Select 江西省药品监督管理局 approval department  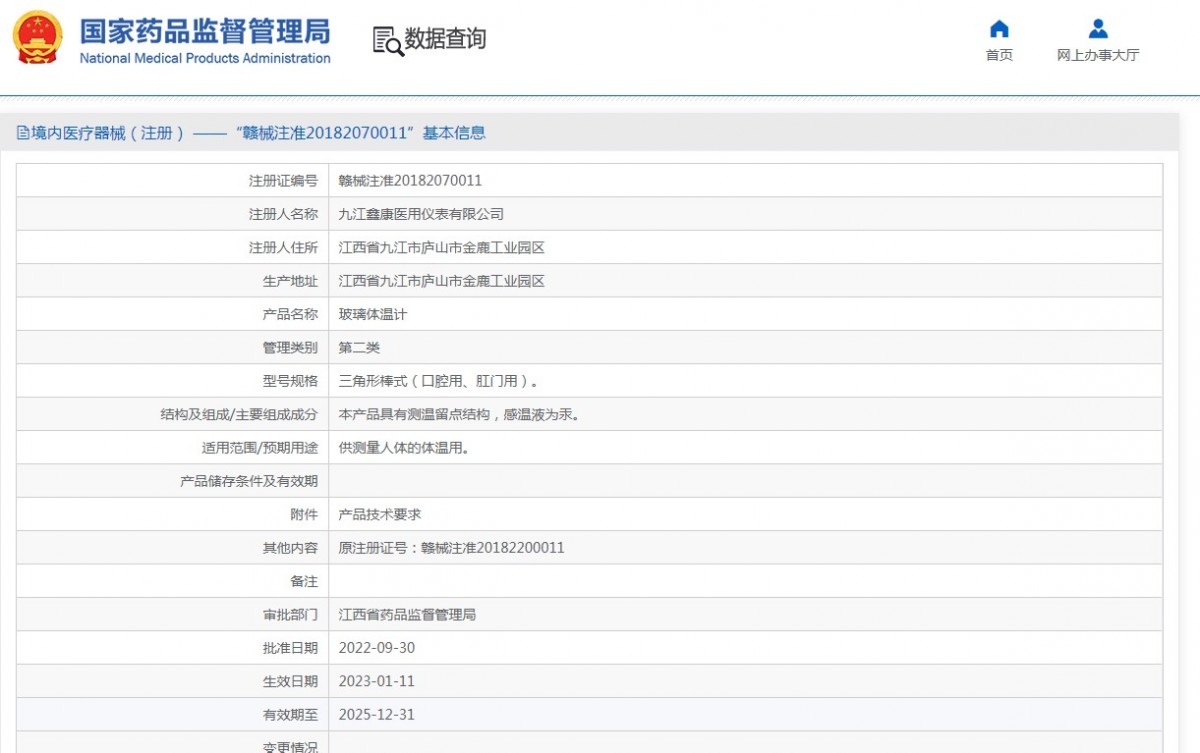(407, 614)
